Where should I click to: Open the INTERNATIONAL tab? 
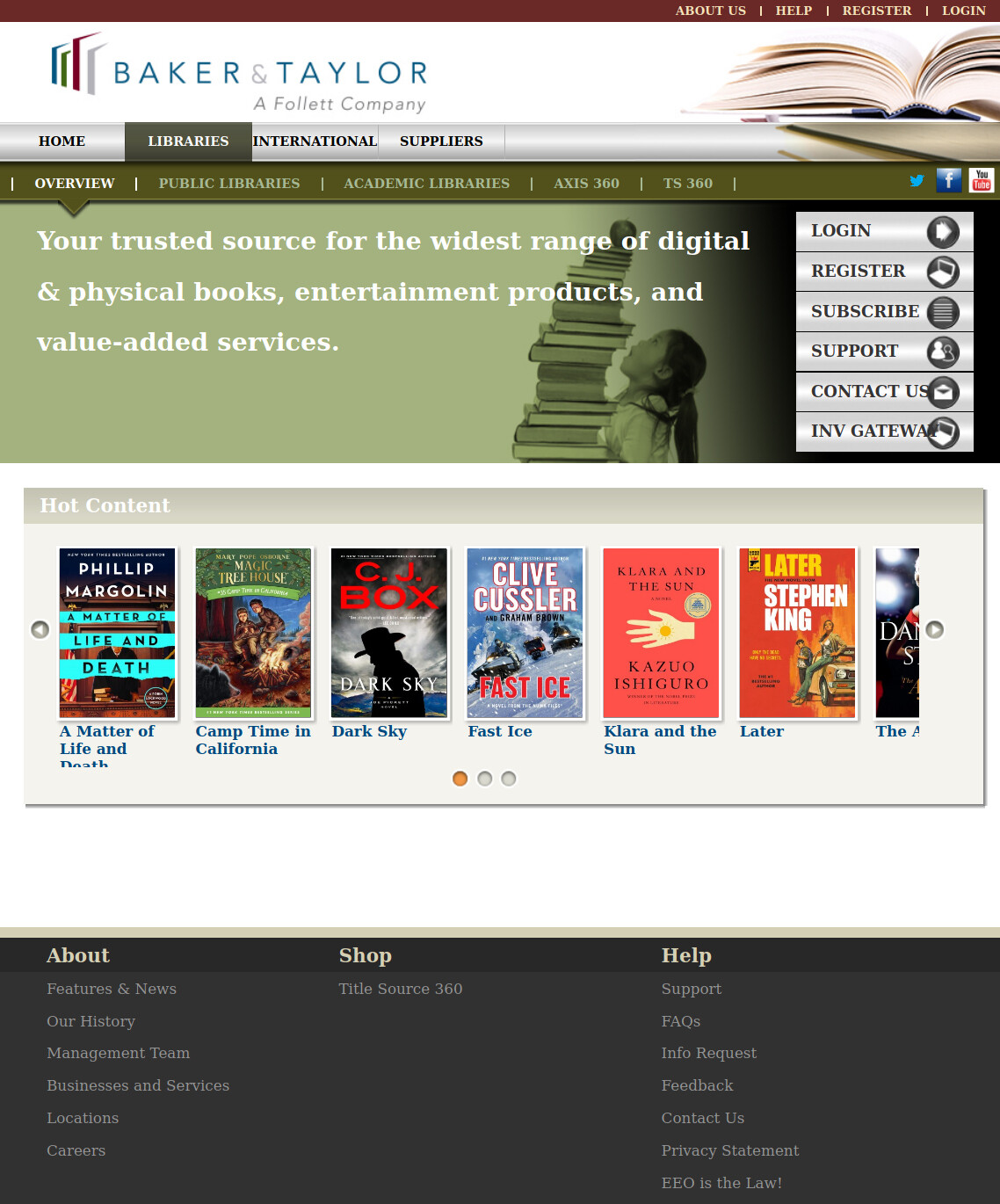tap(315, 141)
